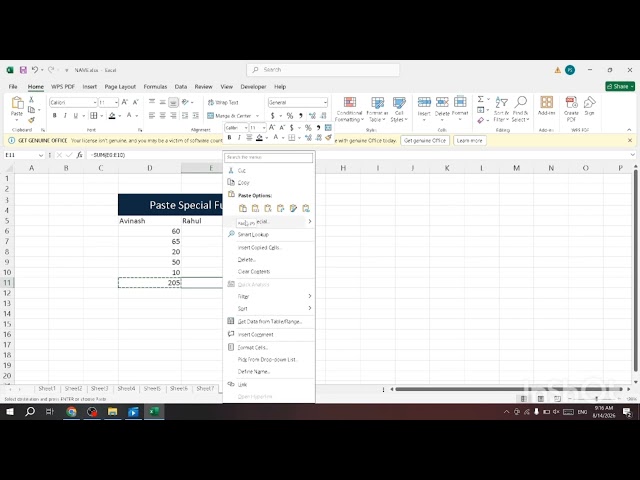Screen dimensions: 640x480
Task: Toggle Underline in the ribbon
Action: tap(76, 116)
